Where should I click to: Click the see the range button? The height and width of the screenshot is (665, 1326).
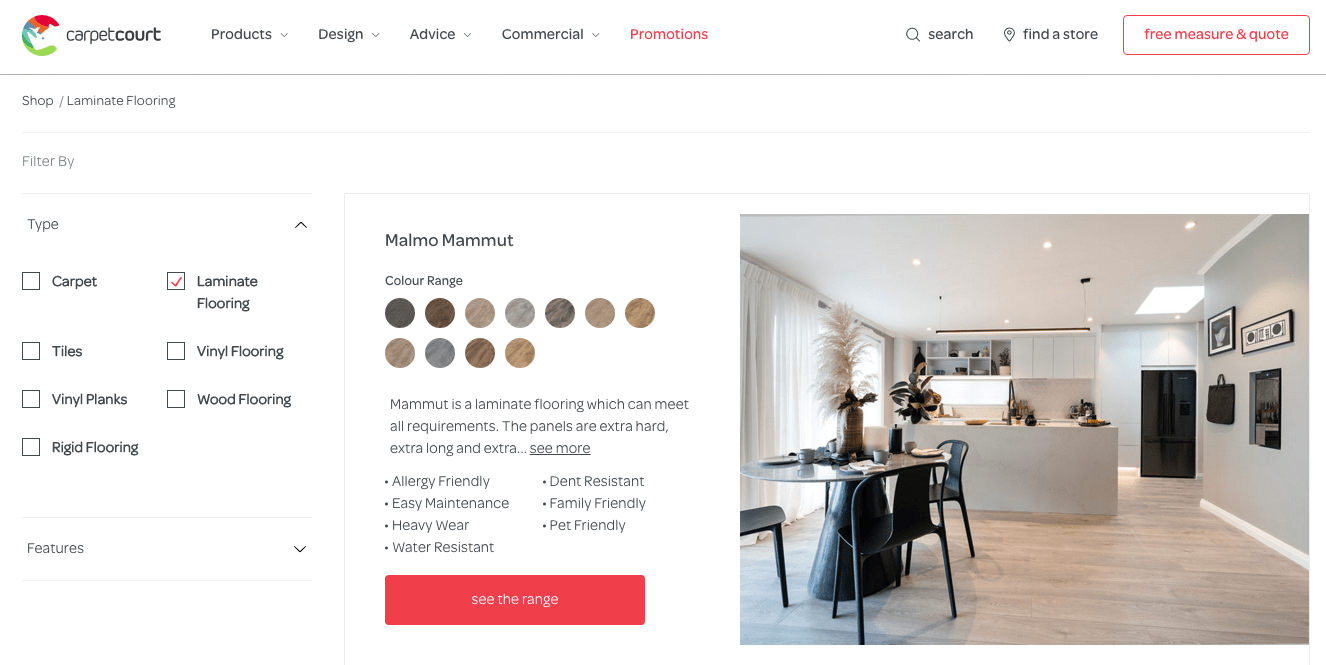point(515,600)
